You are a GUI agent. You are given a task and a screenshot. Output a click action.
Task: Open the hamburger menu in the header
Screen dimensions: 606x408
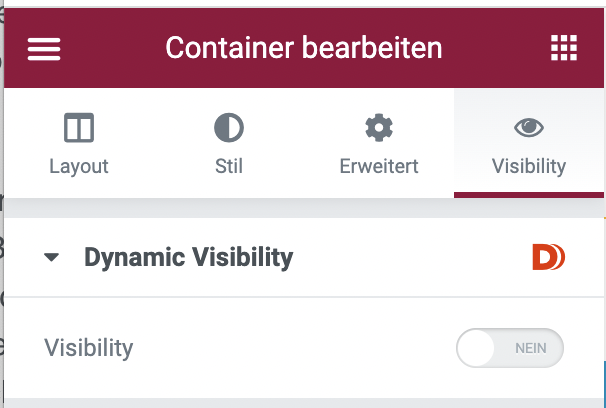[44, 49]
